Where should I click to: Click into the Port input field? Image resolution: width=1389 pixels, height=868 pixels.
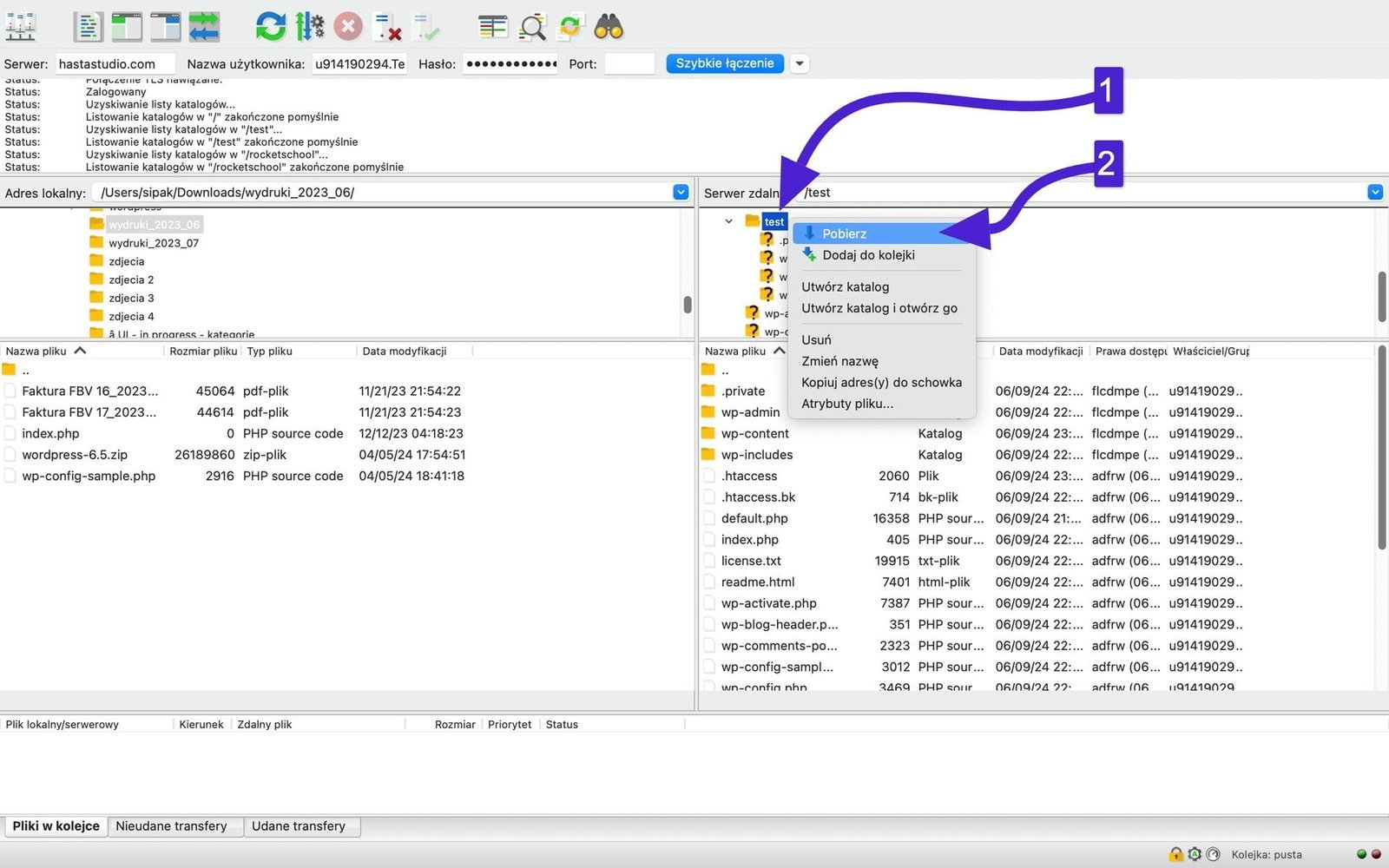tap(629, 63)
